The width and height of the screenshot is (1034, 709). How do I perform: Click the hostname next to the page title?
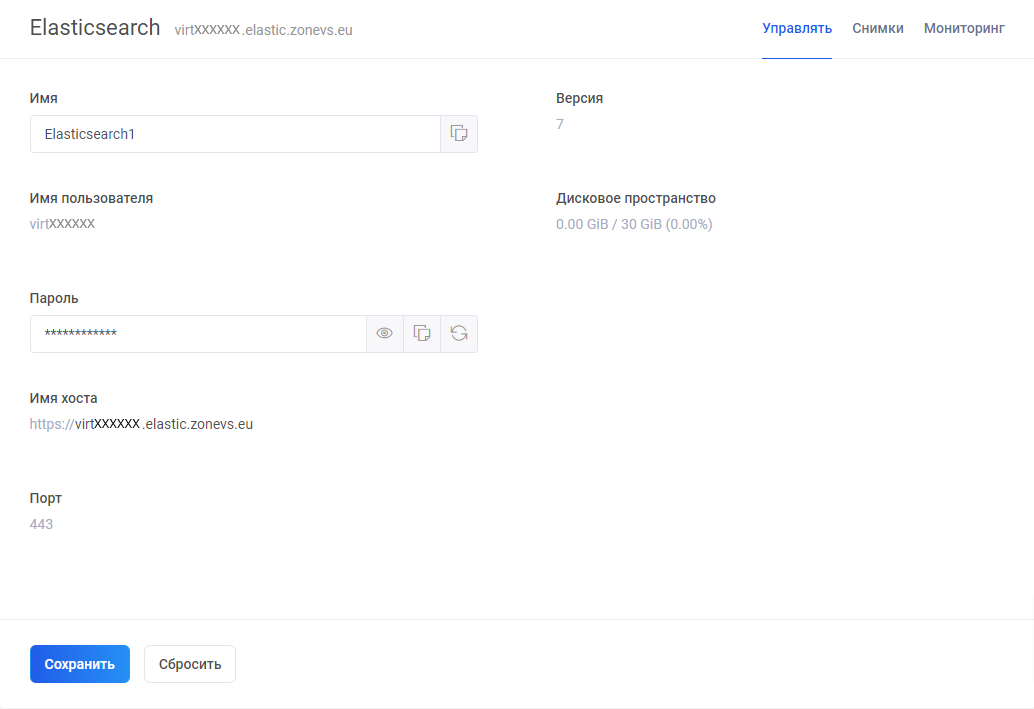pos(263,30)
